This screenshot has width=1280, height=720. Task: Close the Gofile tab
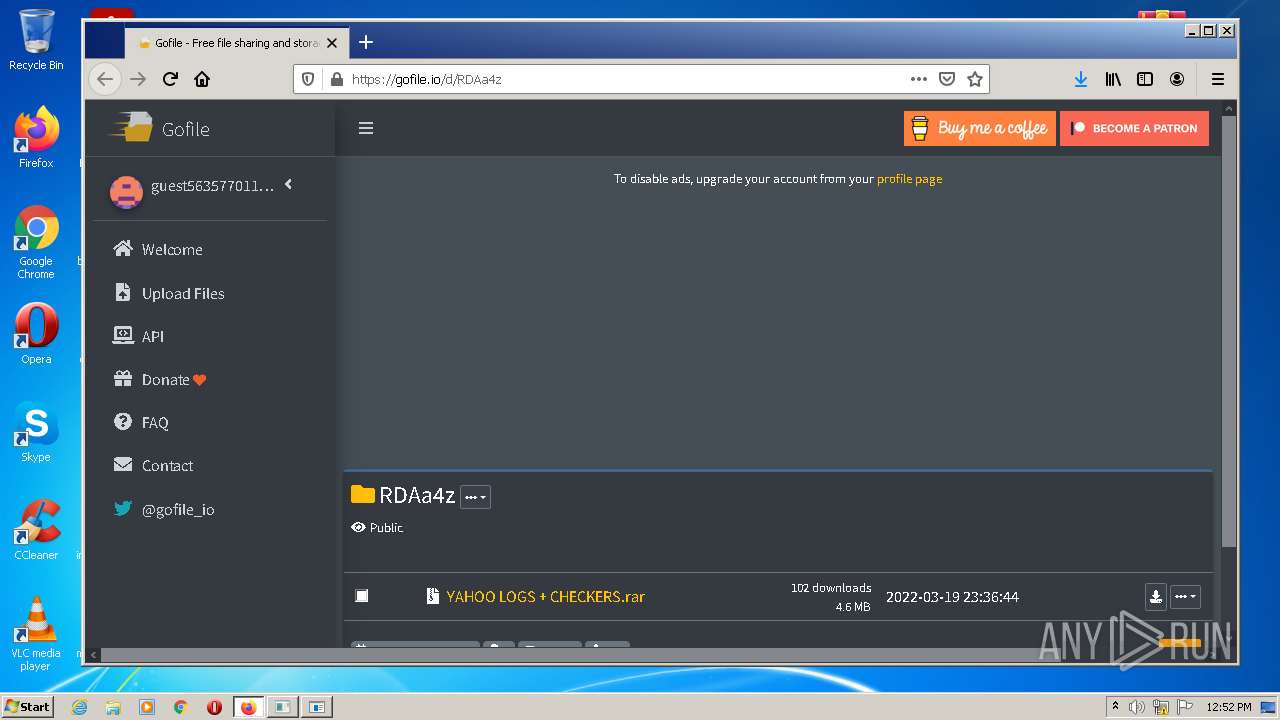(x=332, y=43)
